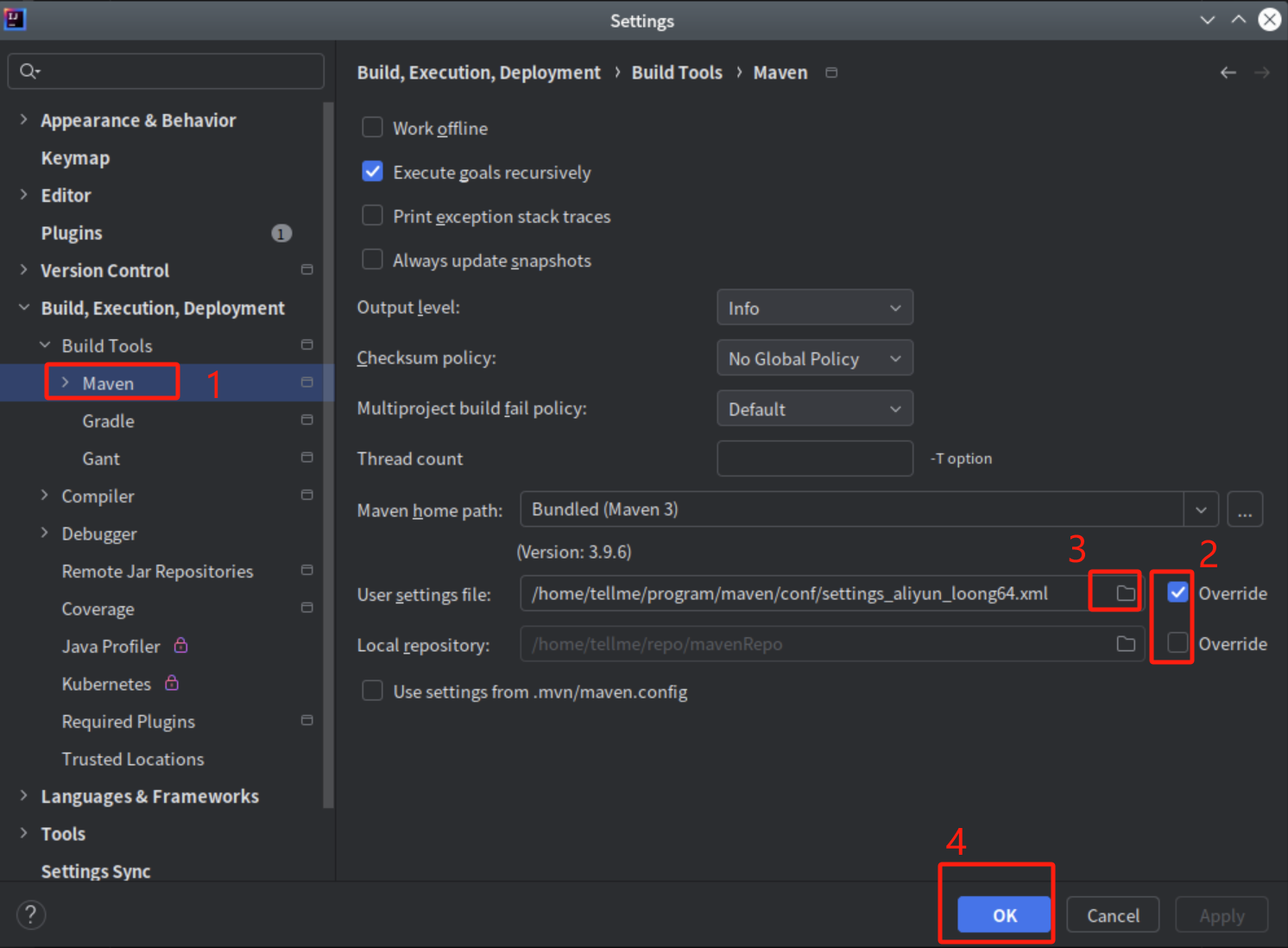Enable Work offline checkbox
This screenshot has height=948, width=1288.
[372, 128]
